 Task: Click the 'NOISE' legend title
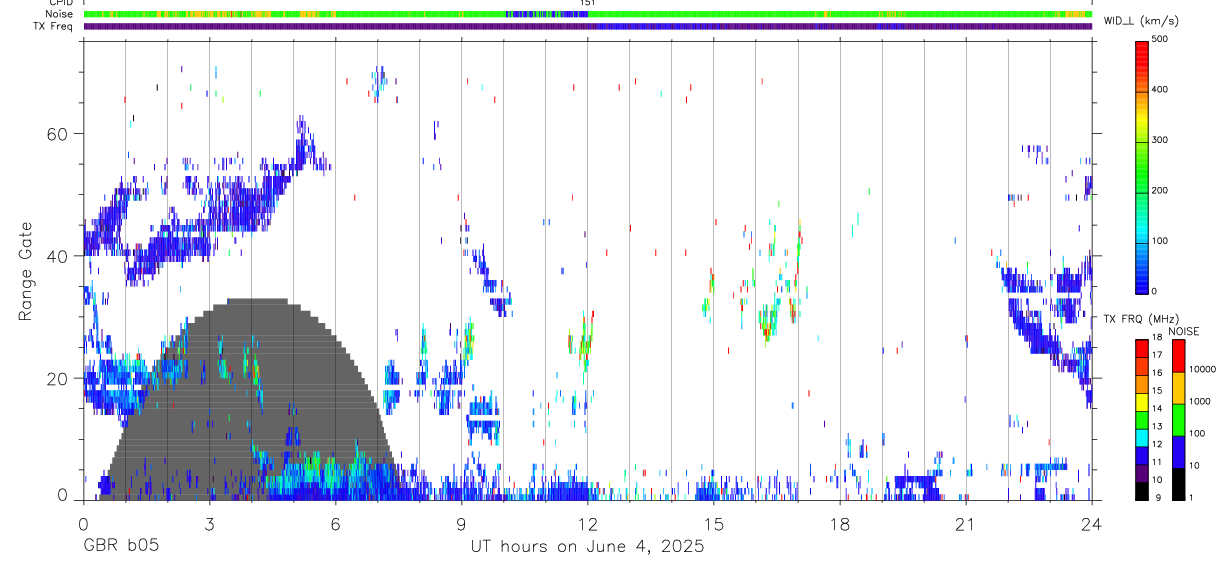click(x=1183, y=331)
